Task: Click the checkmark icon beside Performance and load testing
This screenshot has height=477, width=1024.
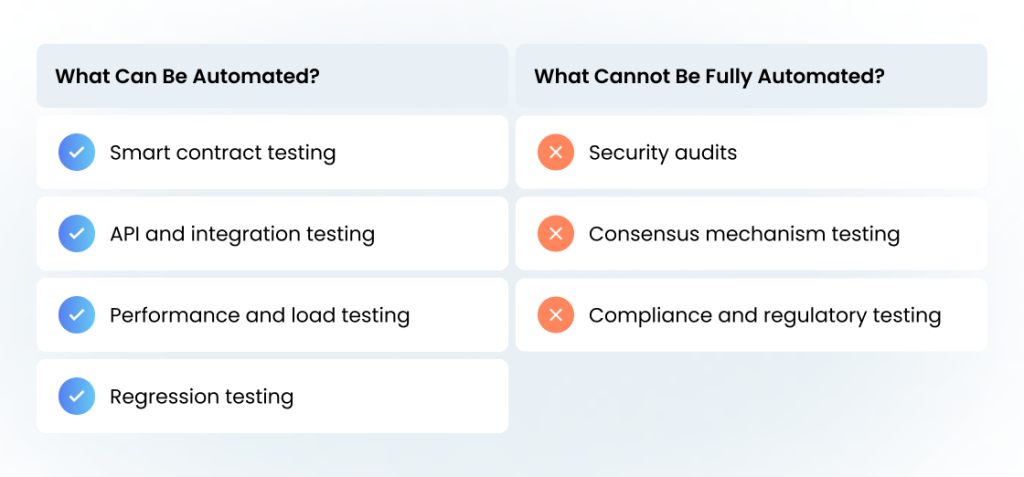Action: click(x=76, y=315)
